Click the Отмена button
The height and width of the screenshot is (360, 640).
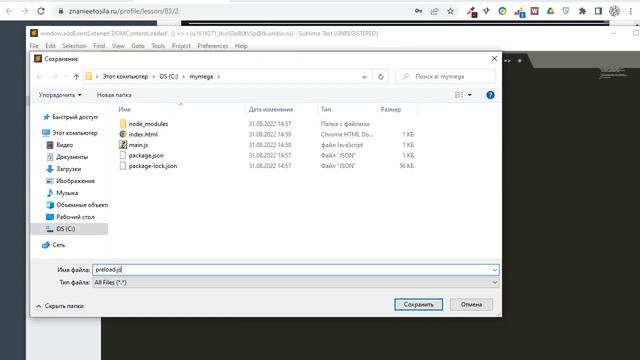tap(471, 304)
